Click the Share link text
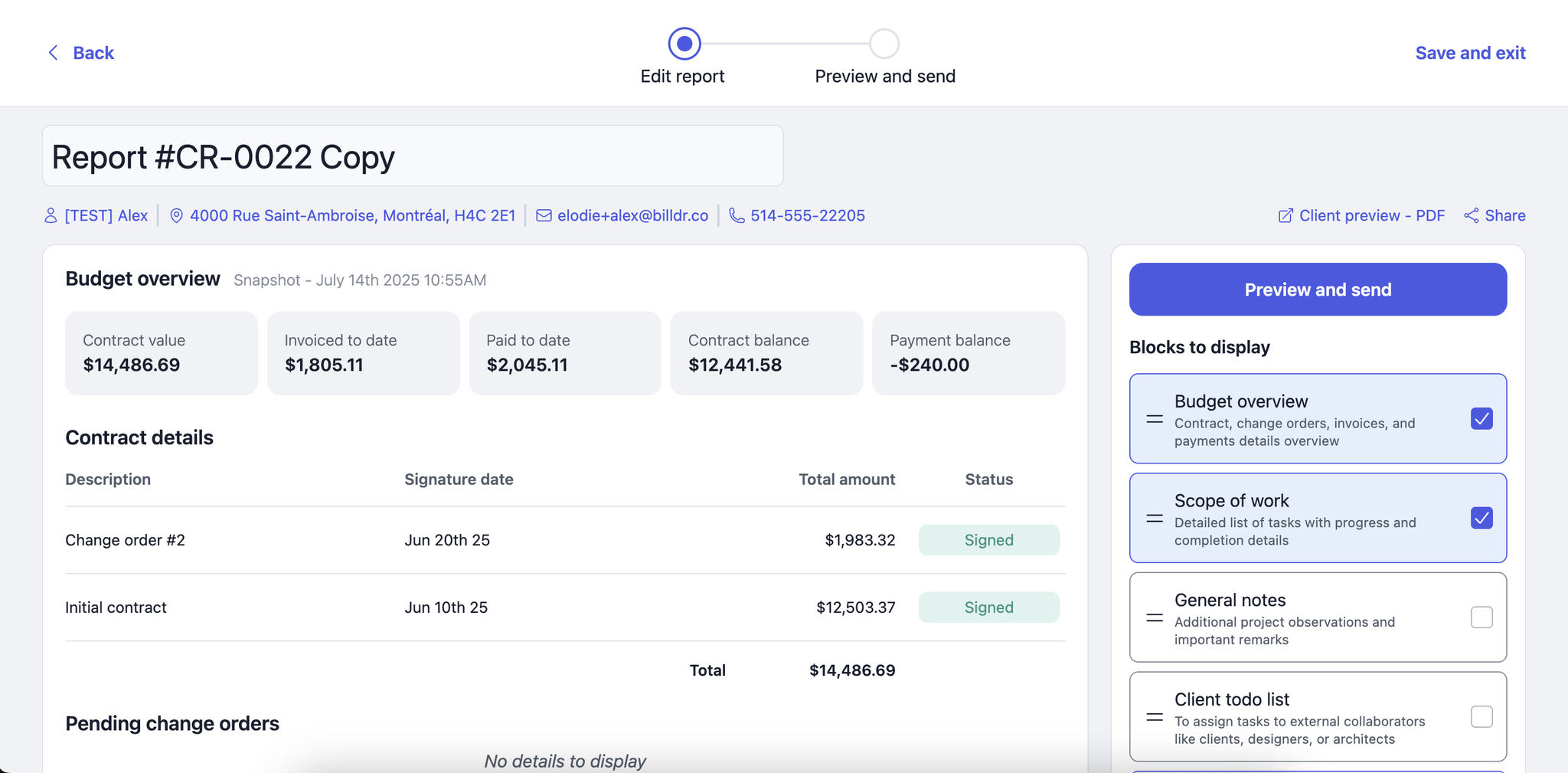This screenshot has height=773, width=1568. coord(1505,216)
